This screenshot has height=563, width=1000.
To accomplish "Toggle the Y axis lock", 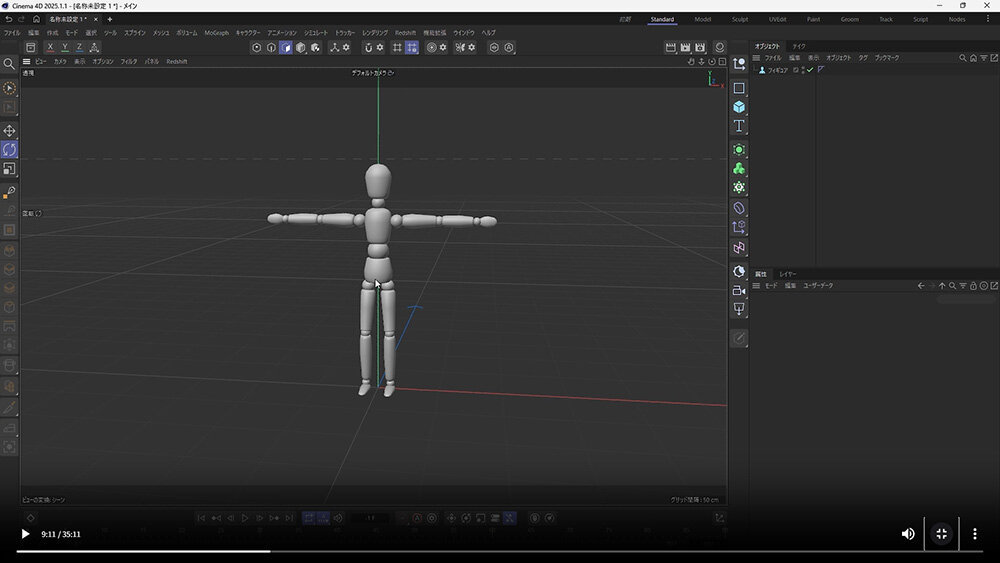I will coord(65,47).
